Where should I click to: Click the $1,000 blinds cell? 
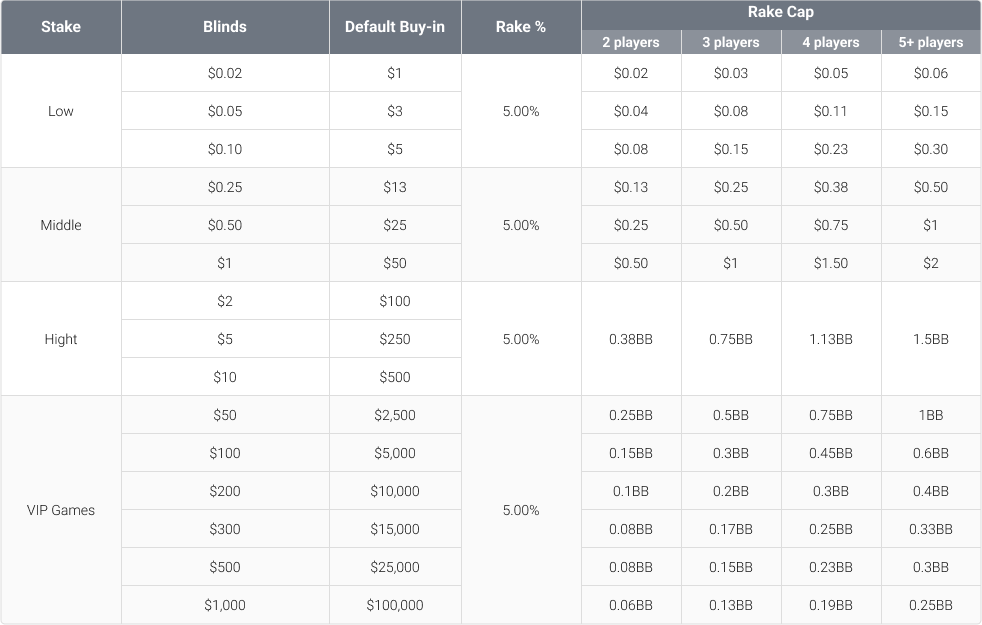tap(224, 604)
